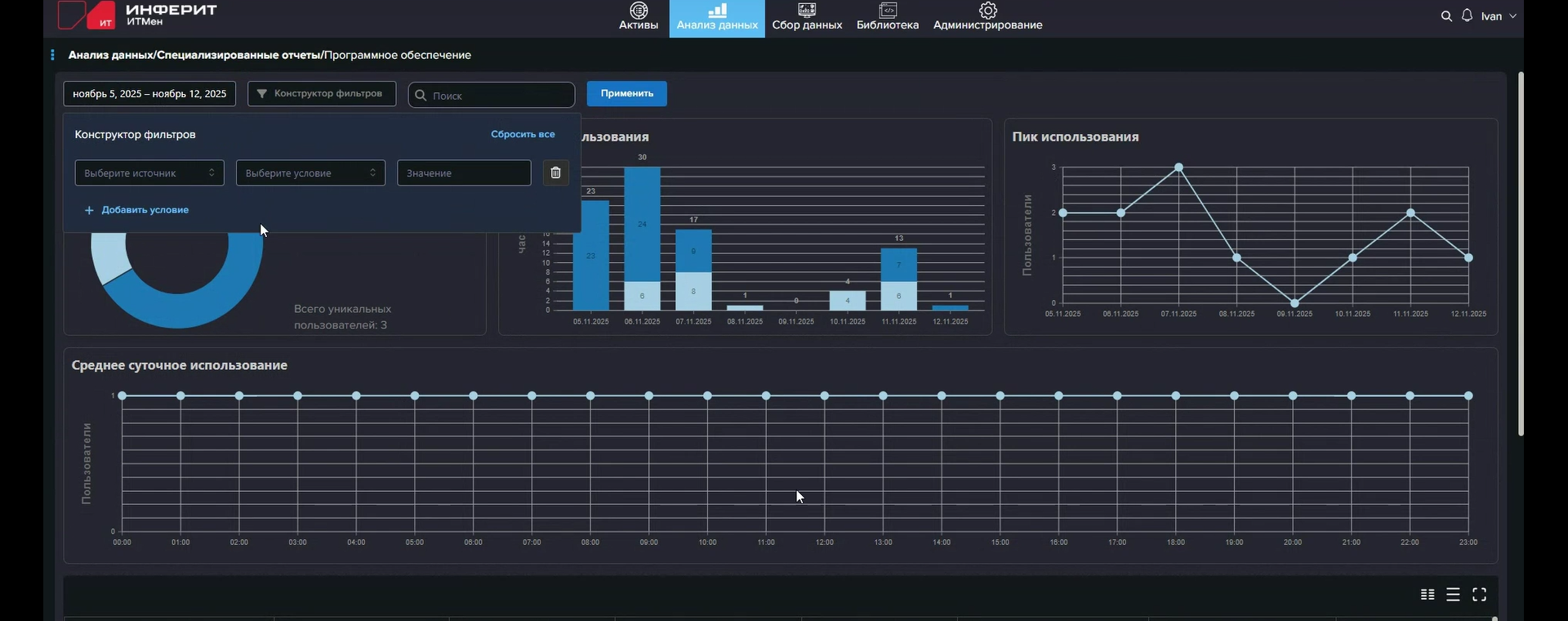
Task: Click the Сбросить все link
Action: tap(523, 134)
